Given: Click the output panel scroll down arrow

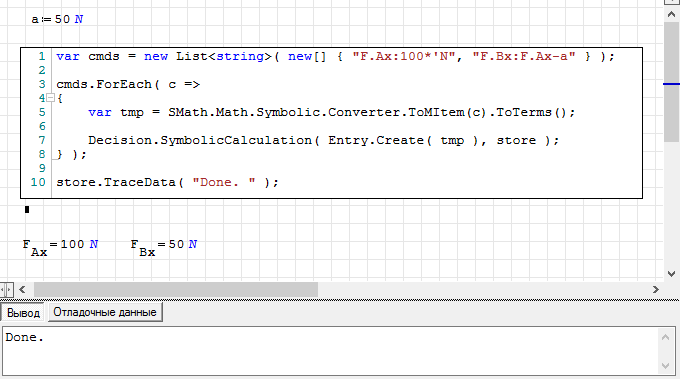Looking at the screenshot, I should [666, 366].
